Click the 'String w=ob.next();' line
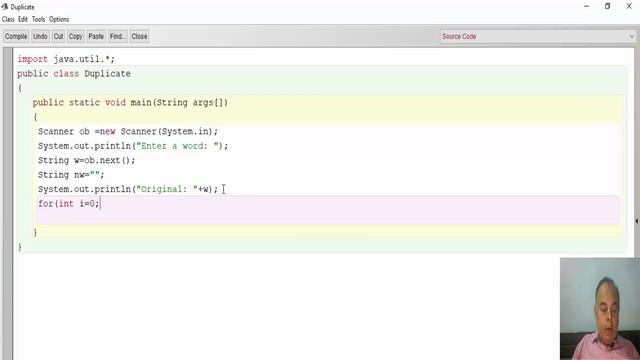 (87, 160)
